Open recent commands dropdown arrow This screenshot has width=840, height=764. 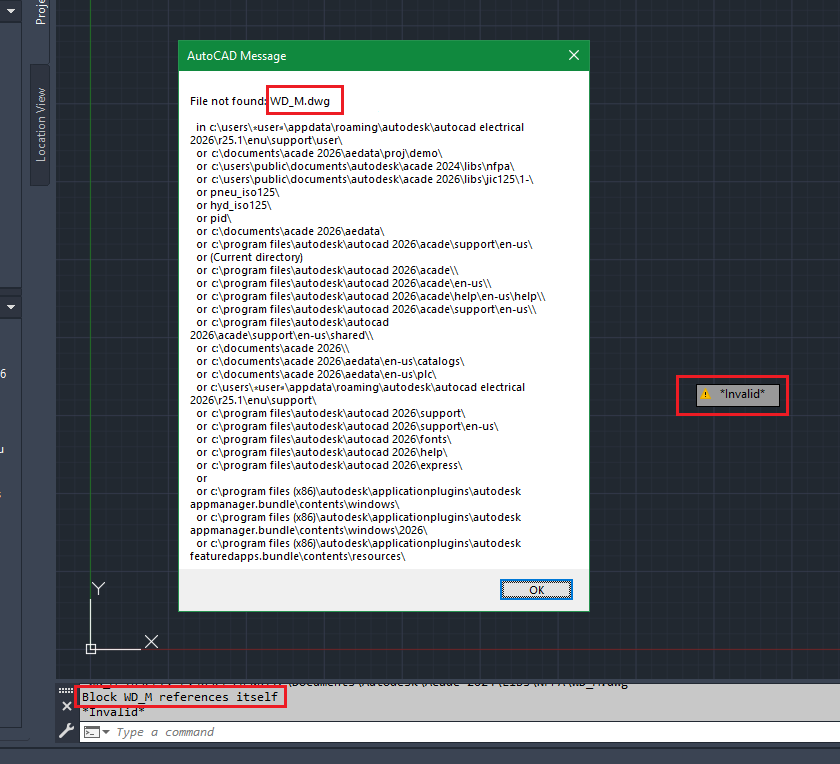[x=106, y=732]
